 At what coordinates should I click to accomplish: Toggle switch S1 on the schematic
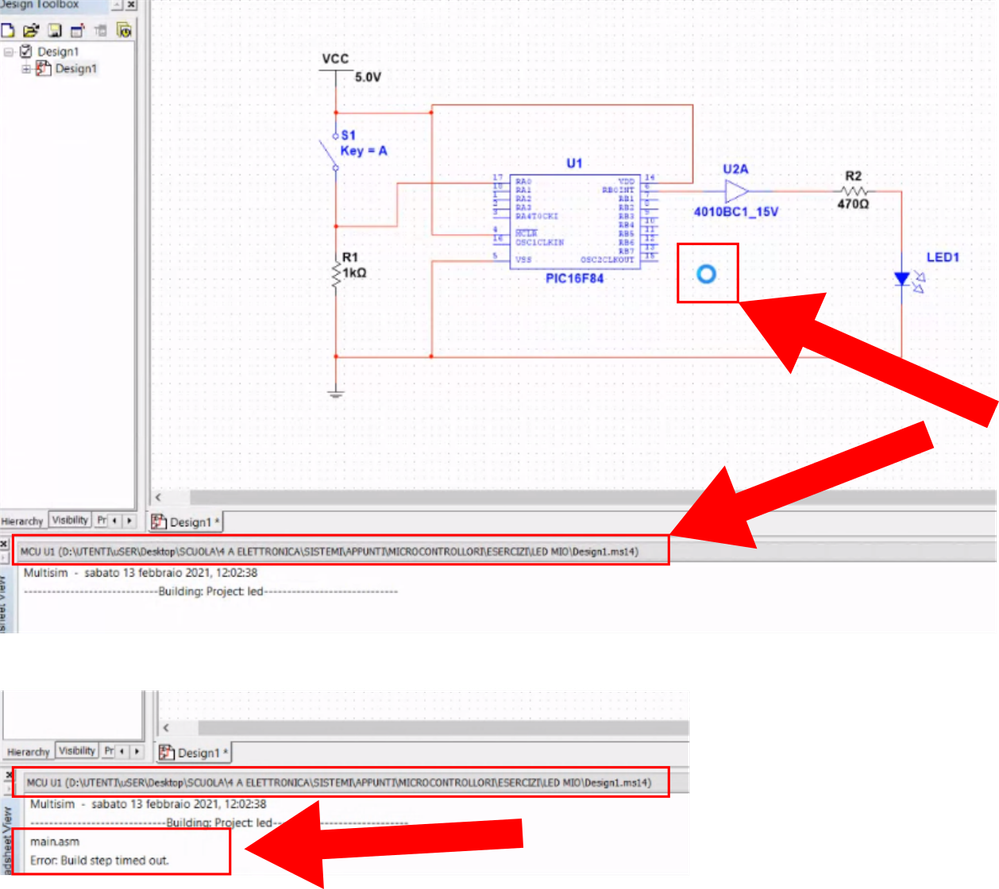click(x=331, y=153)
